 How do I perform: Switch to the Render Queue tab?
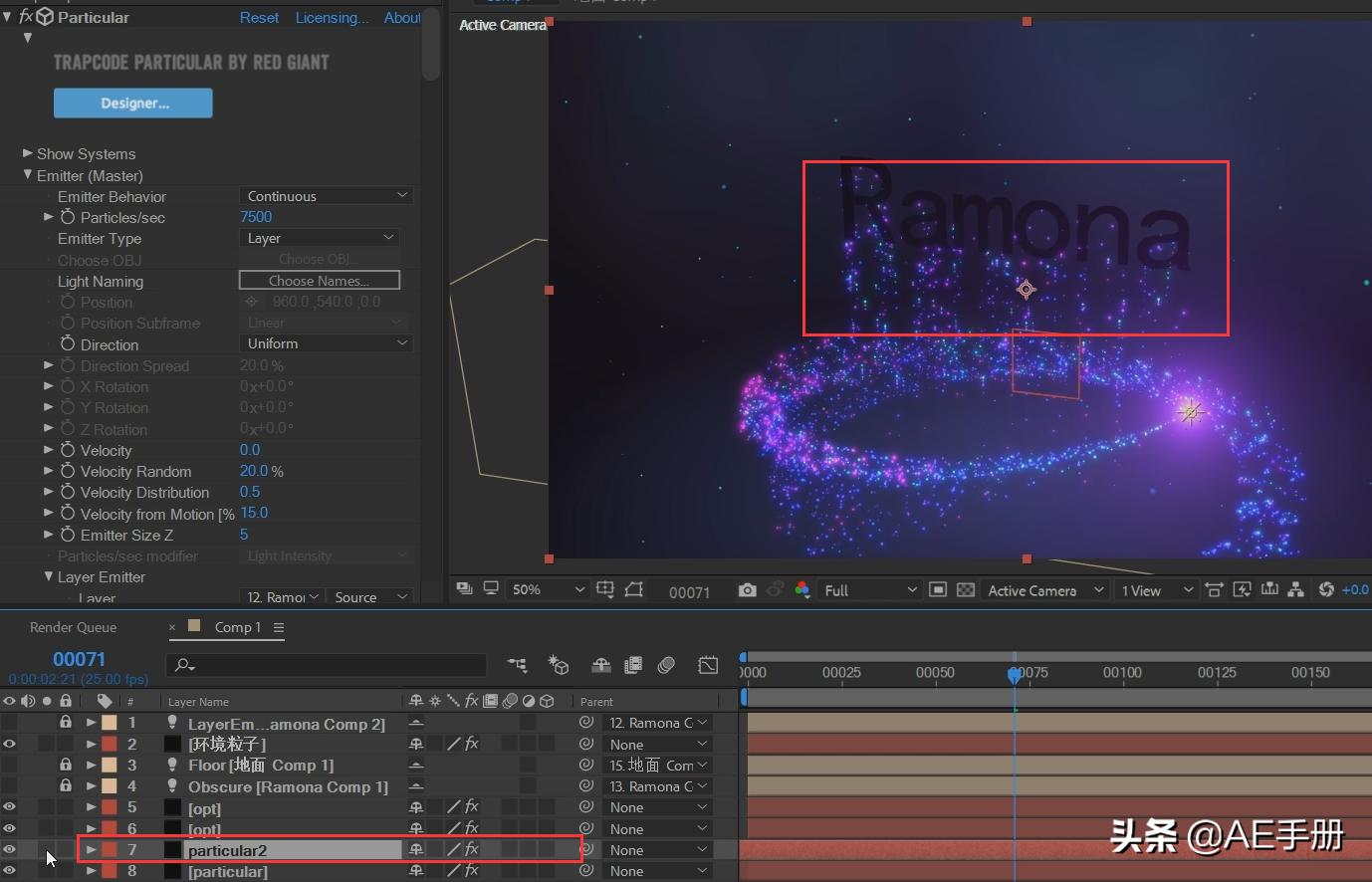(73, 627)
